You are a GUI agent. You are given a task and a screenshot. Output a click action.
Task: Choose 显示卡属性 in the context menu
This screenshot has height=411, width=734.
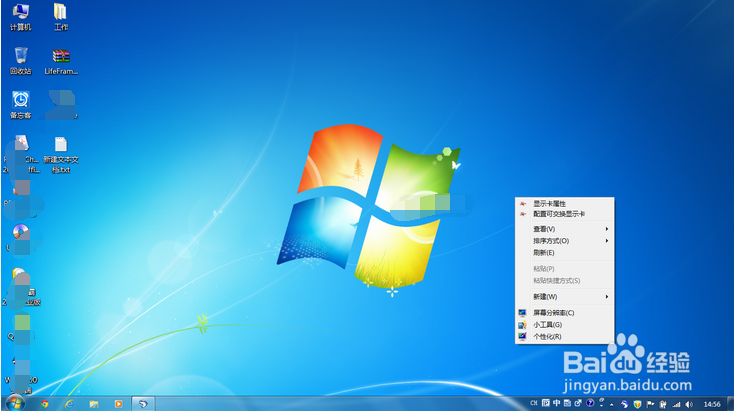click(565, 204)
